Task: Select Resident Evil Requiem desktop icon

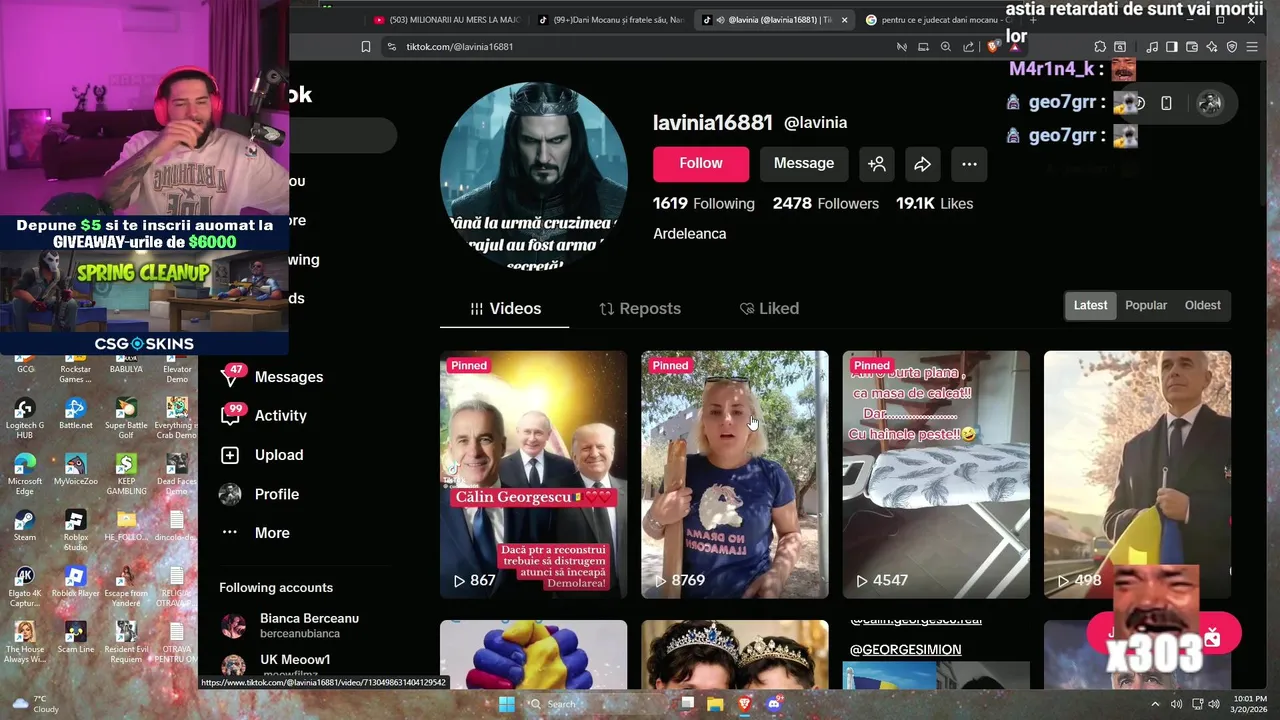Action: pos(126,642)
